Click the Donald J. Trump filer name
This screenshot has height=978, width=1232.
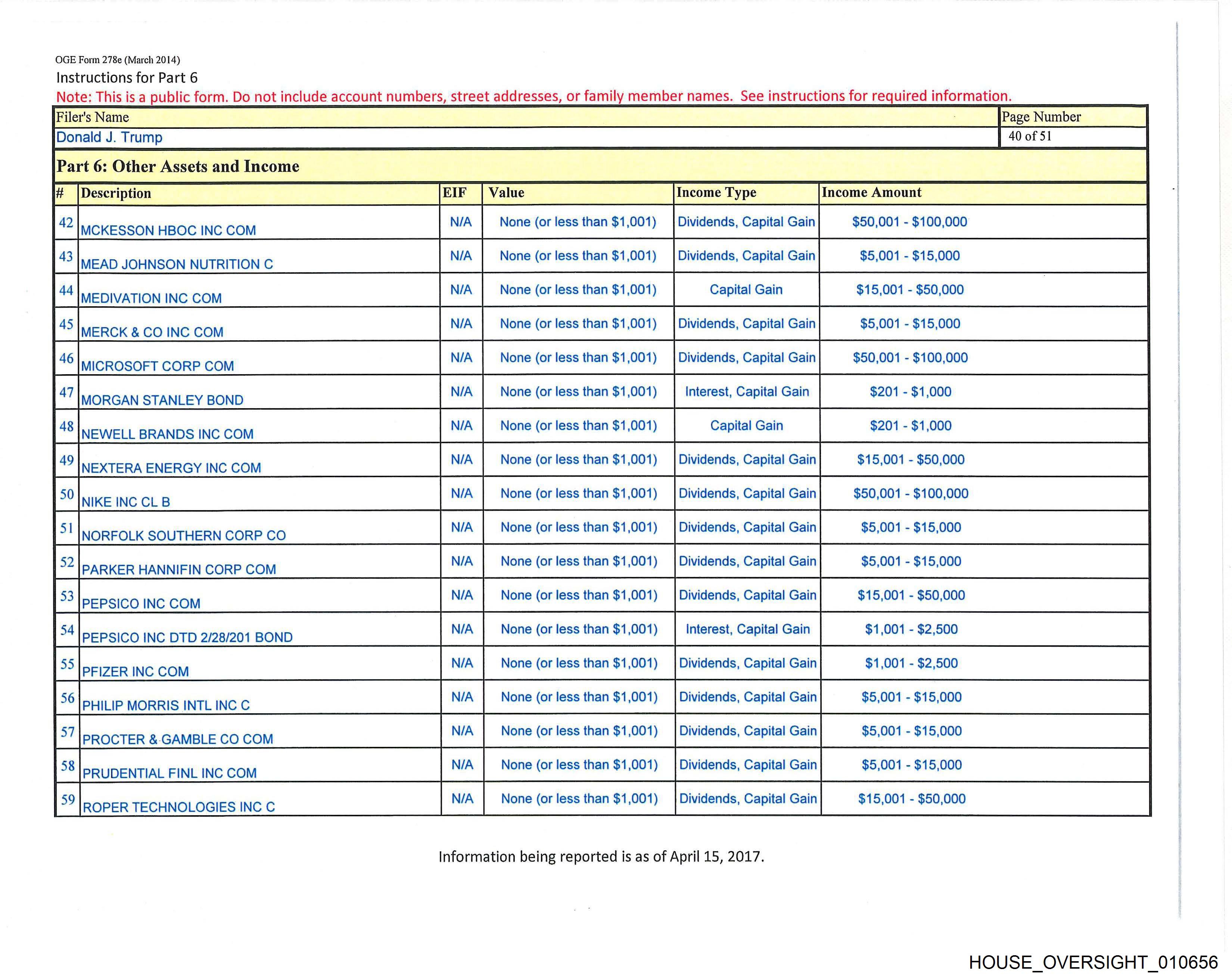click(109, 137)
